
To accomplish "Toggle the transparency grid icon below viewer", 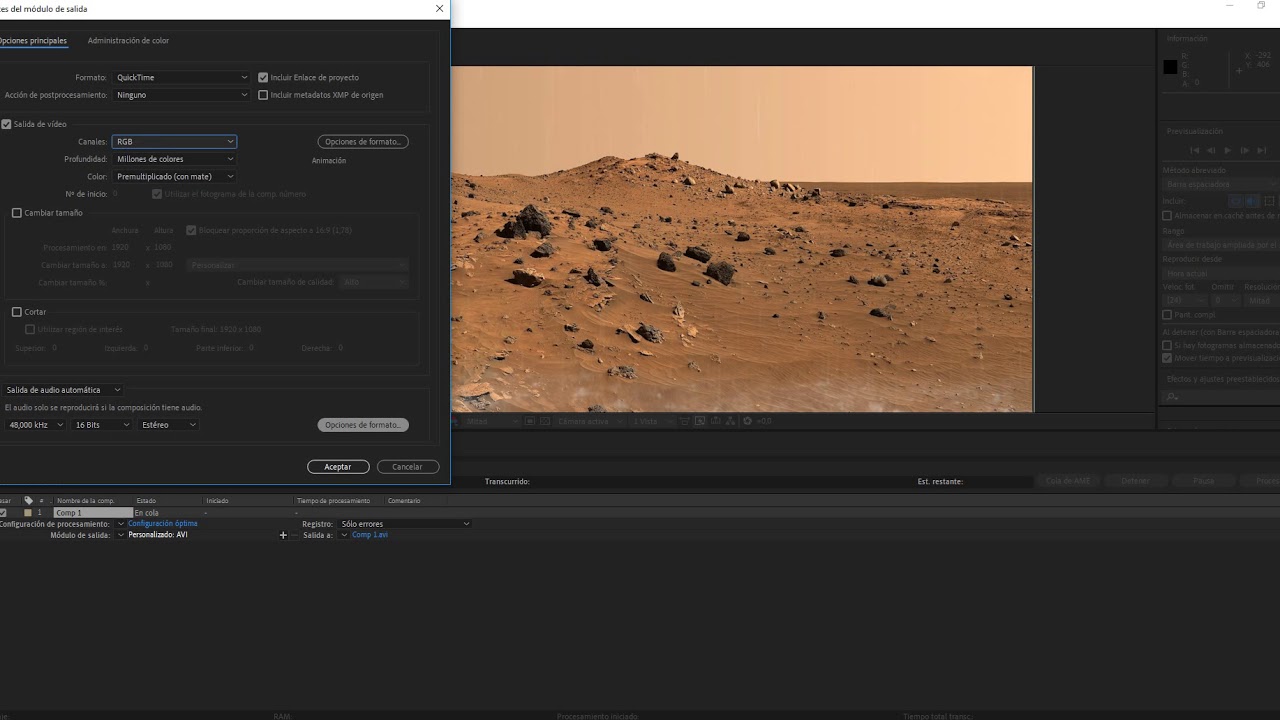I will [x=545, y=421].
